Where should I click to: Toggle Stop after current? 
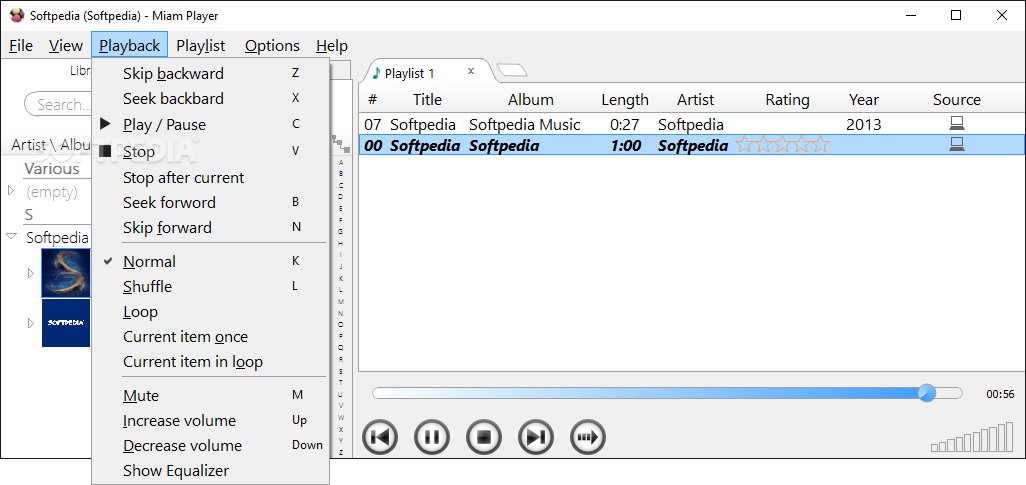click(x=209, y=177)
